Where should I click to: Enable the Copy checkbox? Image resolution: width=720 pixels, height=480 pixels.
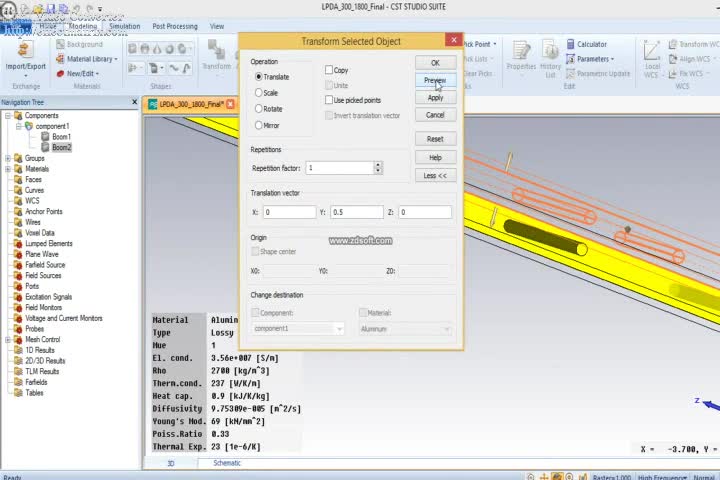329,70
